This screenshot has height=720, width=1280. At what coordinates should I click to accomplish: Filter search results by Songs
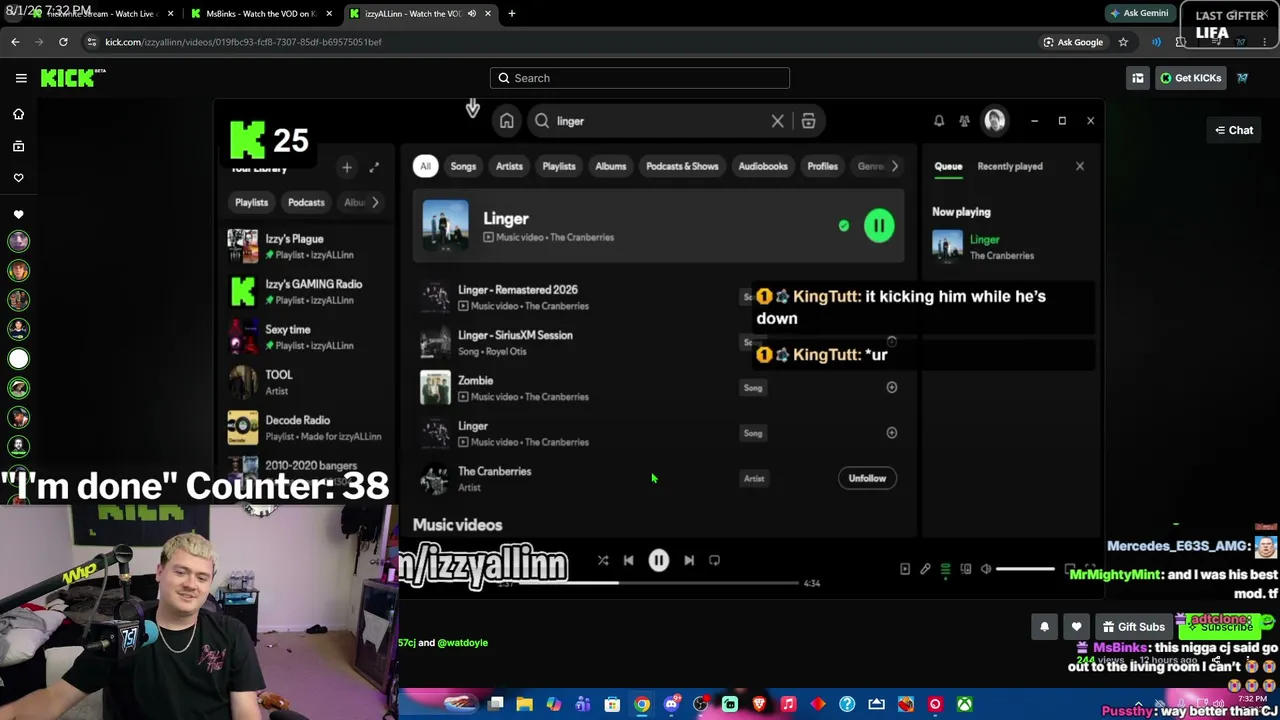pos(463,166)
